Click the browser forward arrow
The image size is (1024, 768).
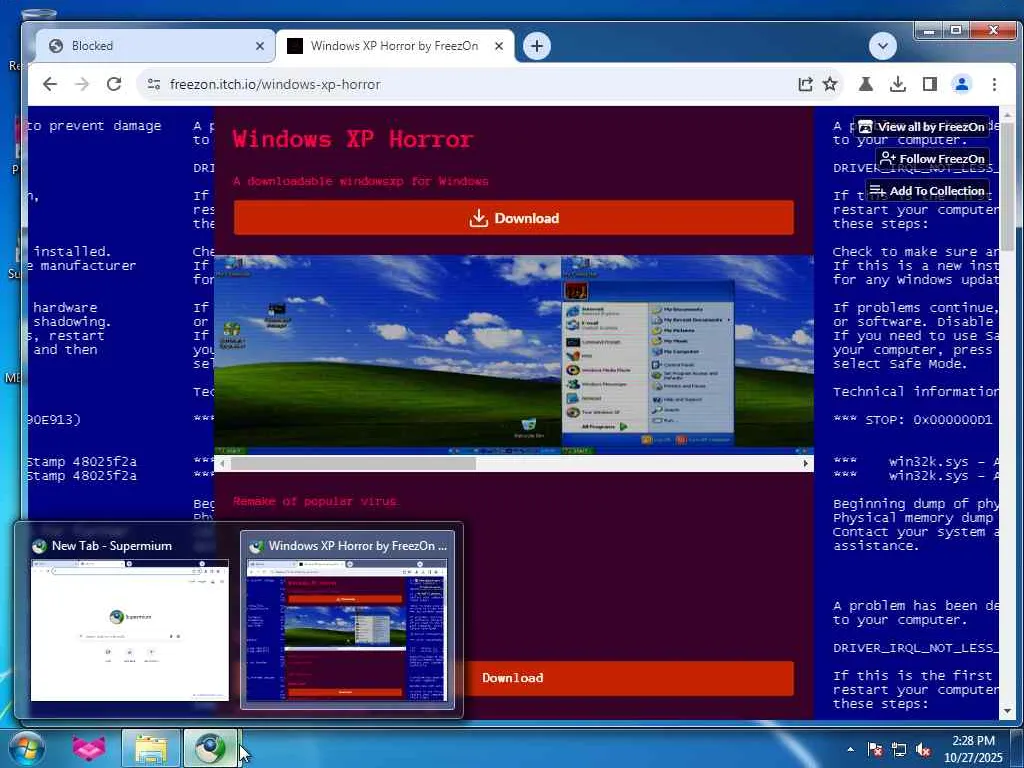(82, 84)
